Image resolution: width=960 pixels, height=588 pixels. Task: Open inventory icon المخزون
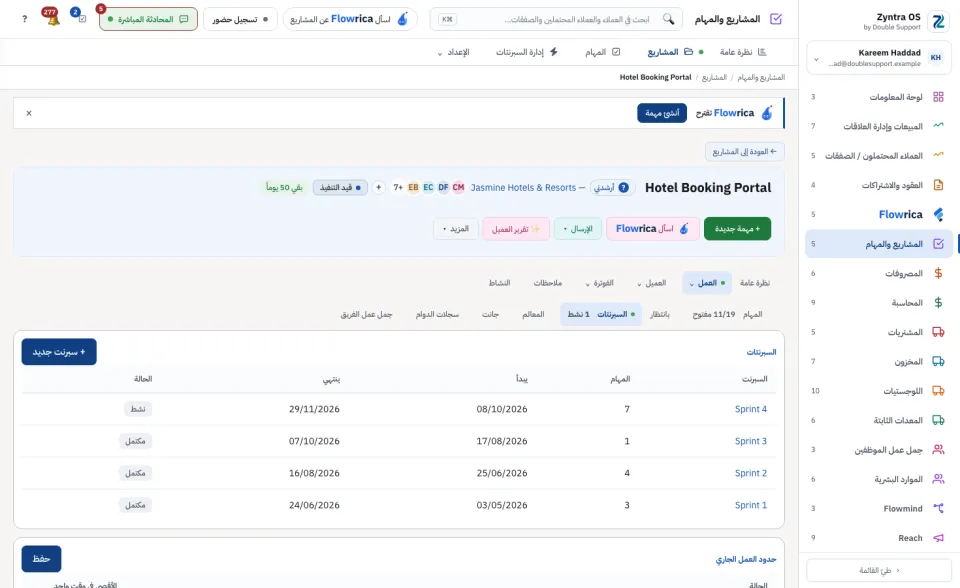tap(938, 361)
